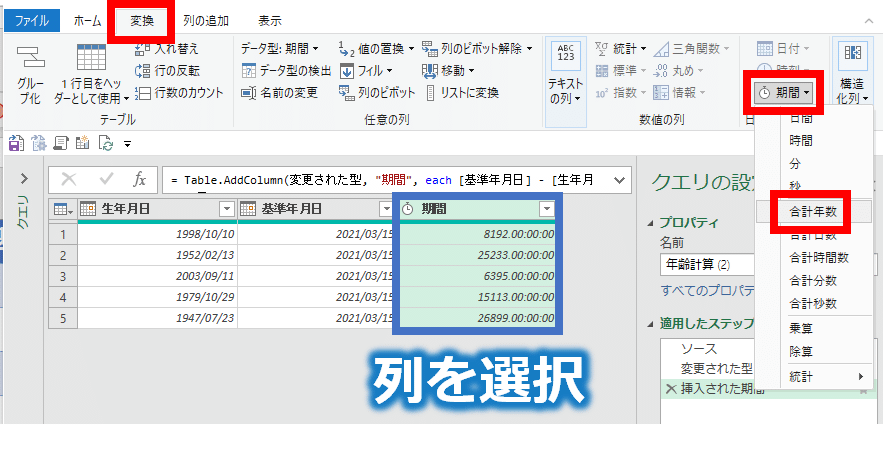Click 列のピボット button
The image size is (883, 468).
(377, 92)
